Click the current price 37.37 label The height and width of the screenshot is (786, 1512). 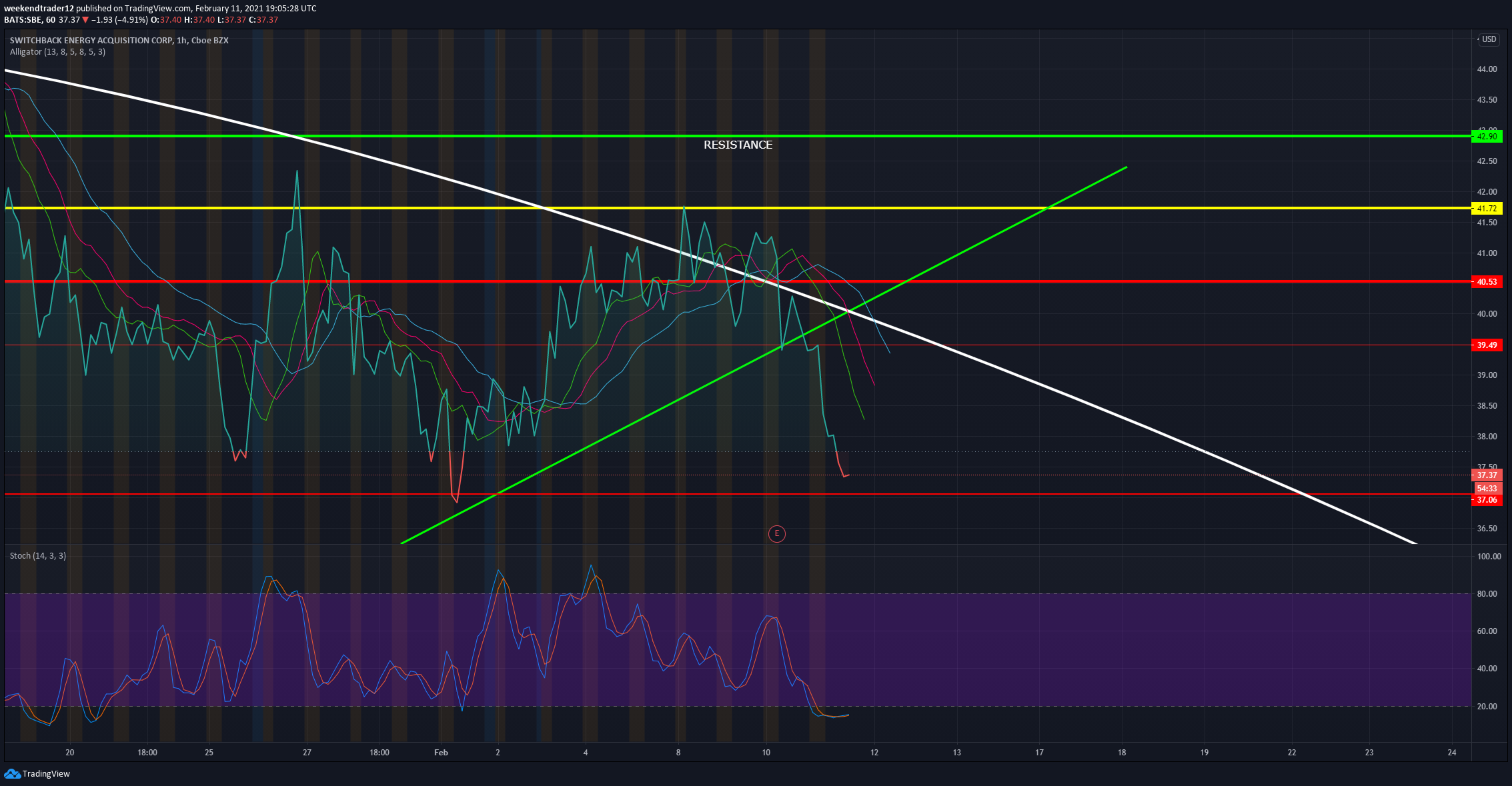1487,475
